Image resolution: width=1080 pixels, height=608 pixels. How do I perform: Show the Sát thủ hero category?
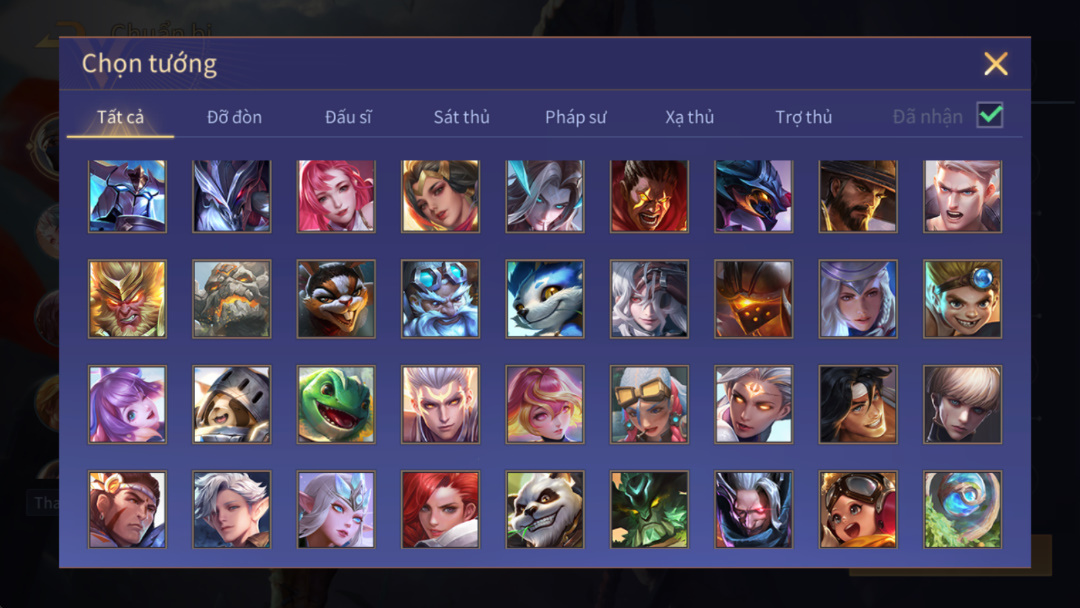click(x=461, y=117)
